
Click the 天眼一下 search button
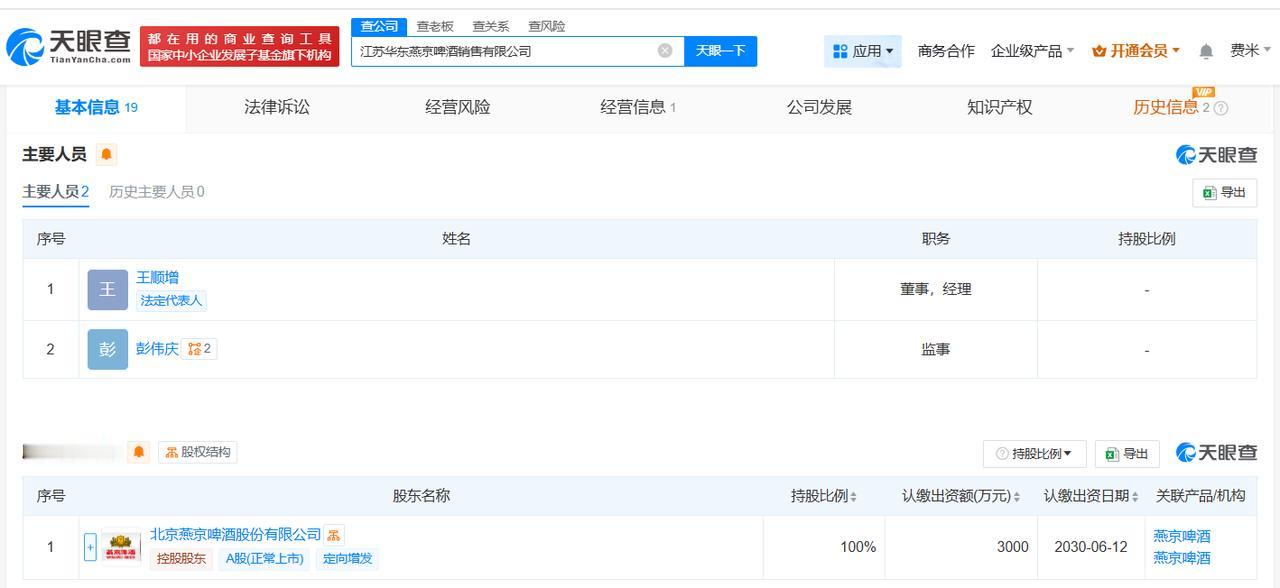(x=720, y=51)
